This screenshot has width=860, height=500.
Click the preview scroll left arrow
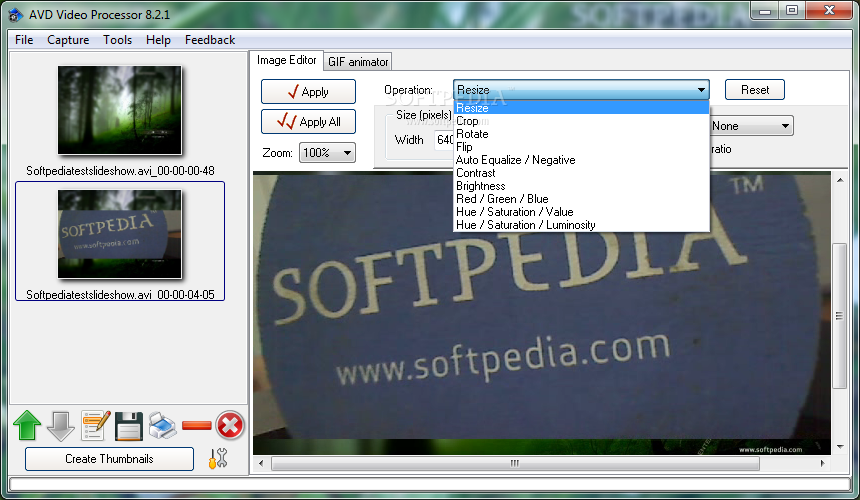click(261, 463)
